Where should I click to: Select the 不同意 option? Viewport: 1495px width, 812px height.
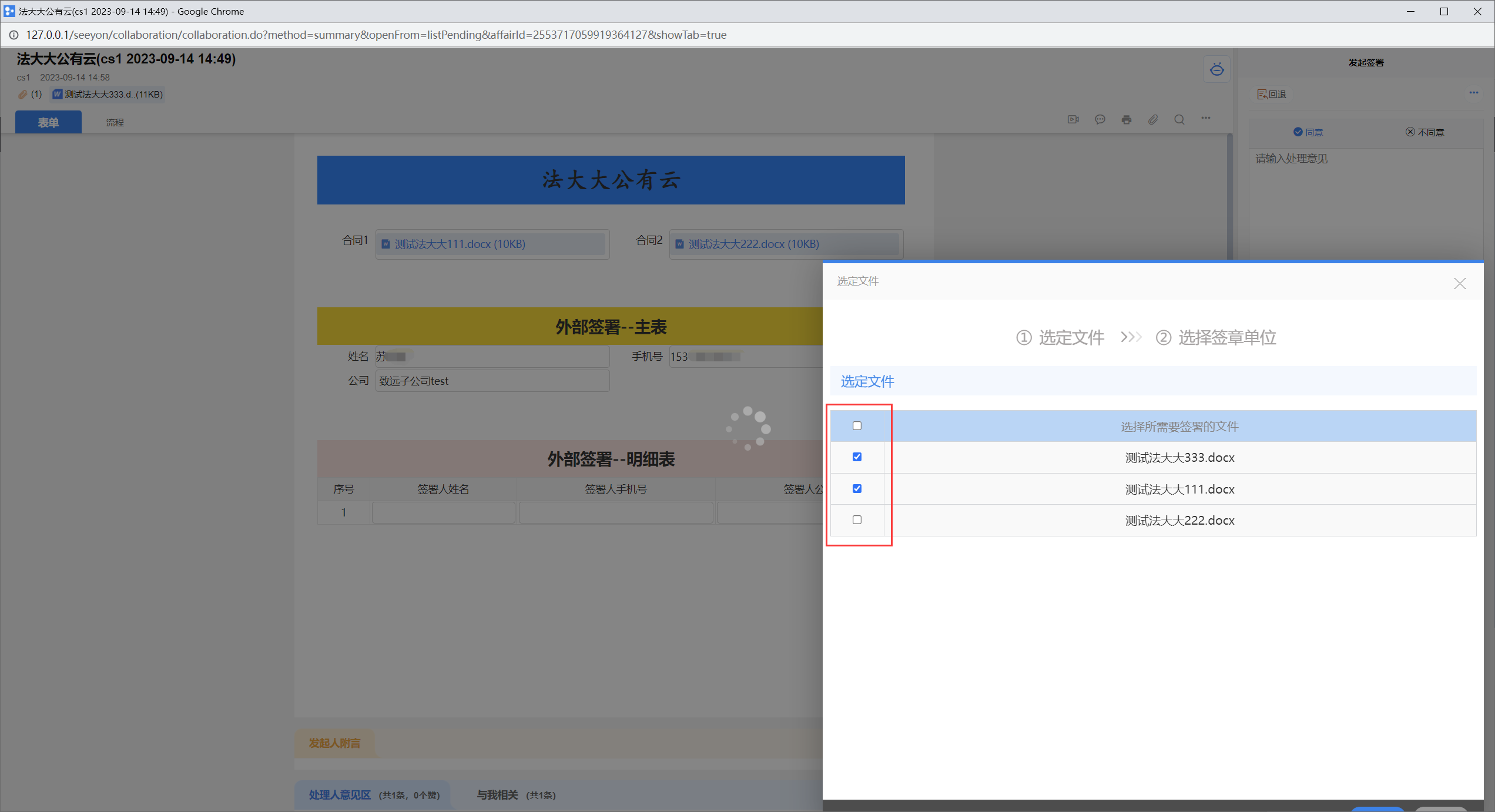click(1424, 132)
